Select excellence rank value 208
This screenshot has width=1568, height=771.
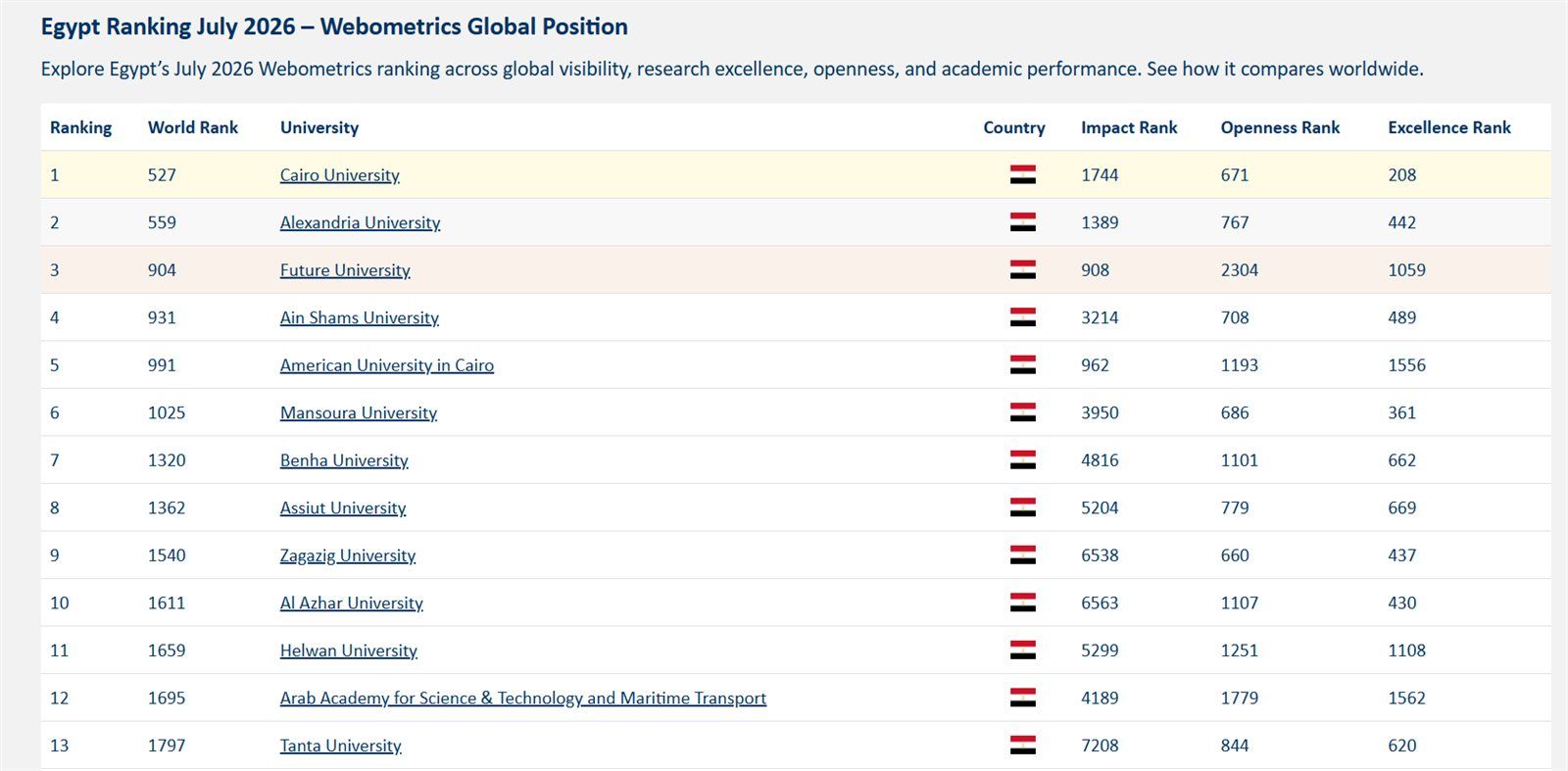tap(1401, 175)
